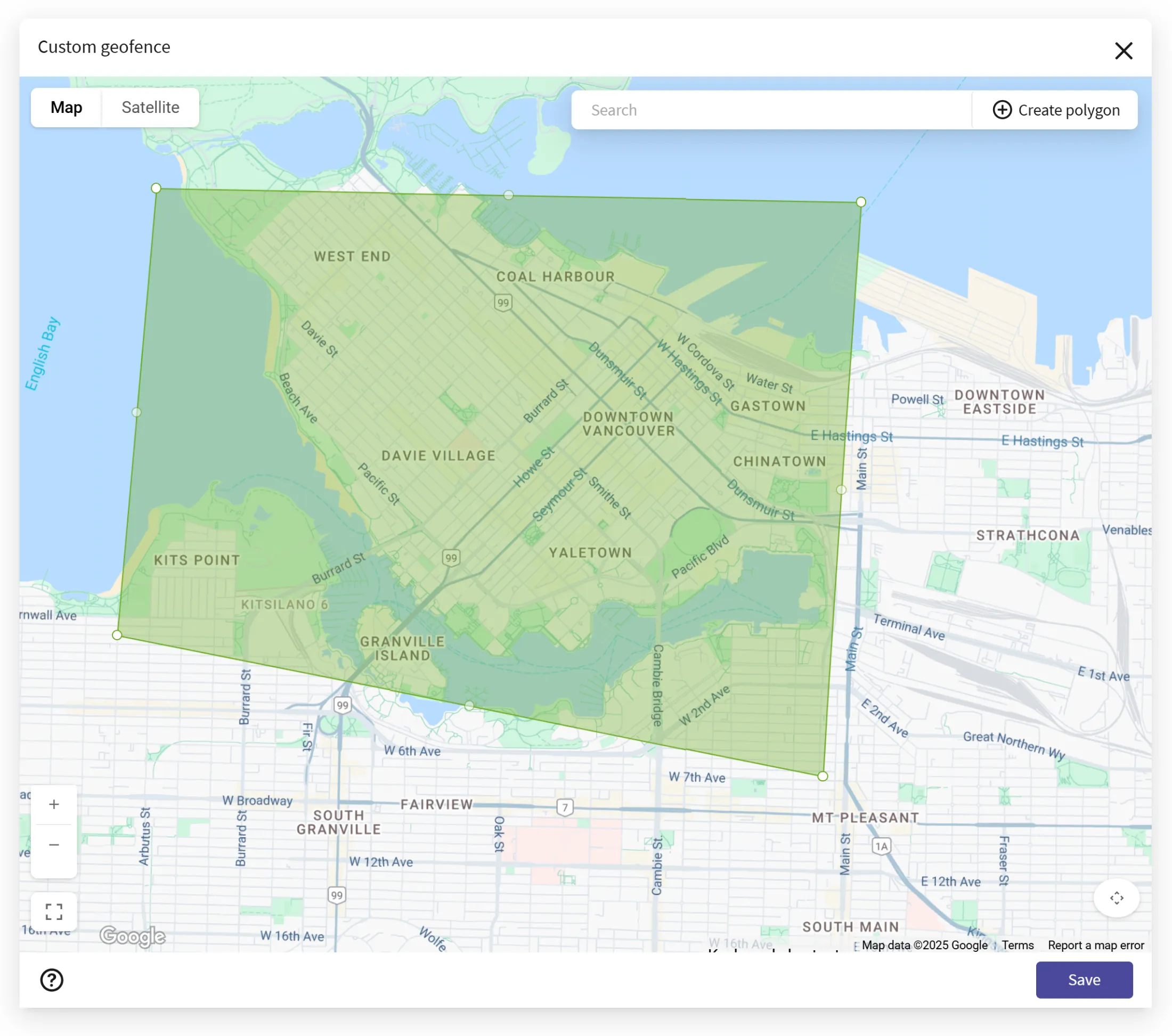Open the Terms link

(1017, 945)
